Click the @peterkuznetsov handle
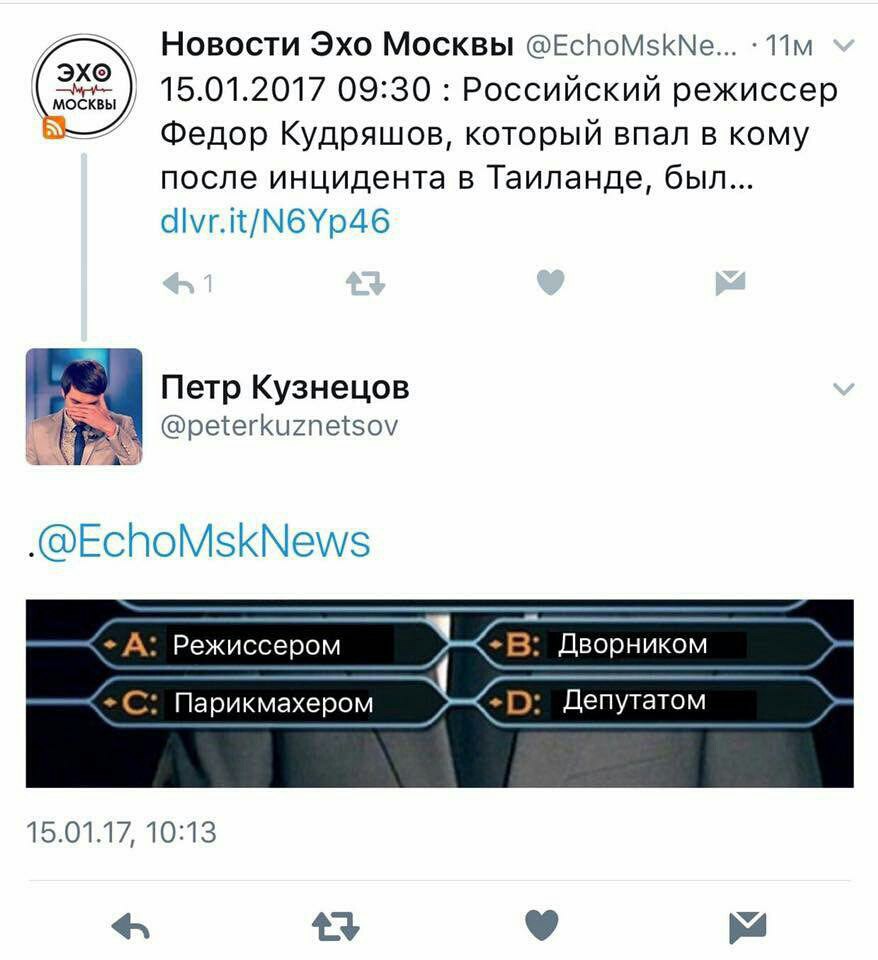The image size is (878, 960). [279, 426]
